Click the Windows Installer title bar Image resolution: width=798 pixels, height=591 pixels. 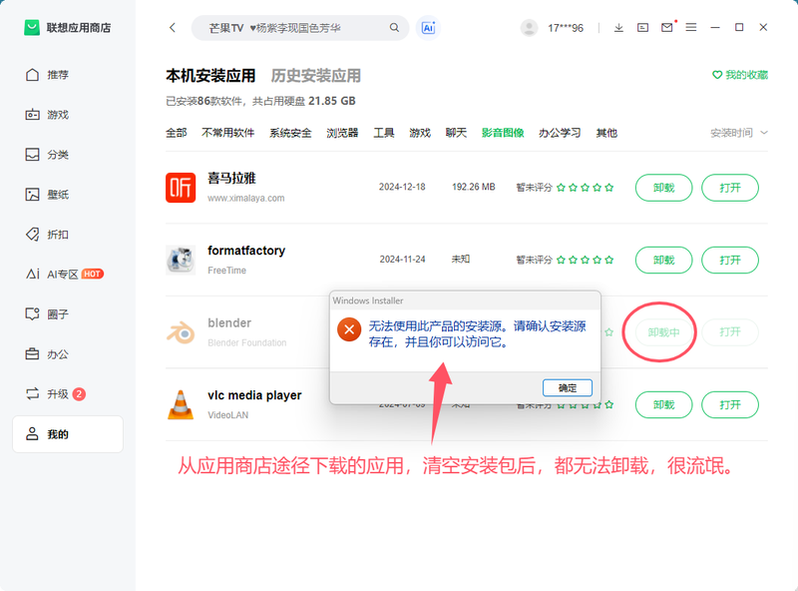[x=465, y=300]
